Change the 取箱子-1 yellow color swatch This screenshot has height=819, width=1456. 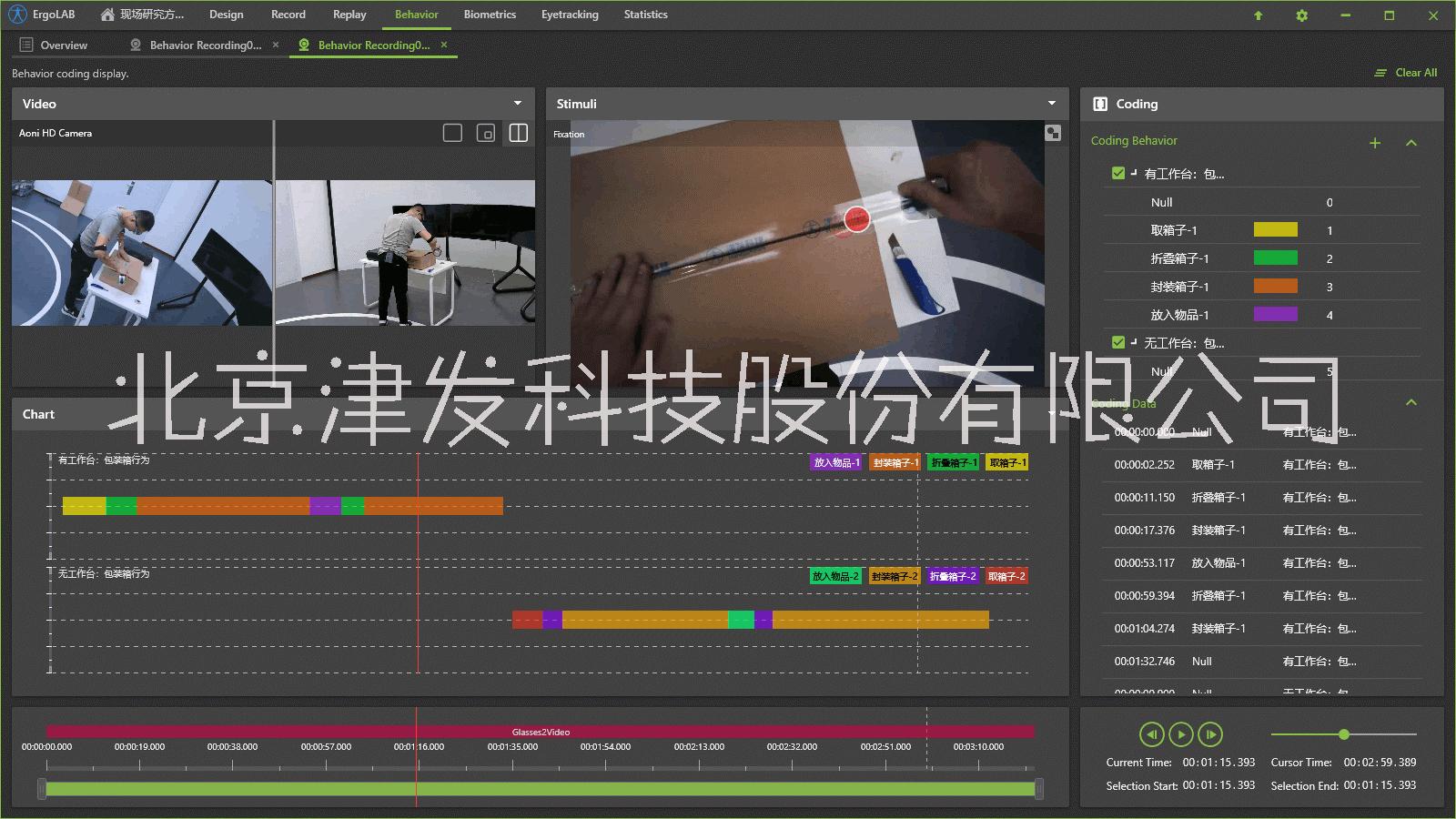point(1276,230)
